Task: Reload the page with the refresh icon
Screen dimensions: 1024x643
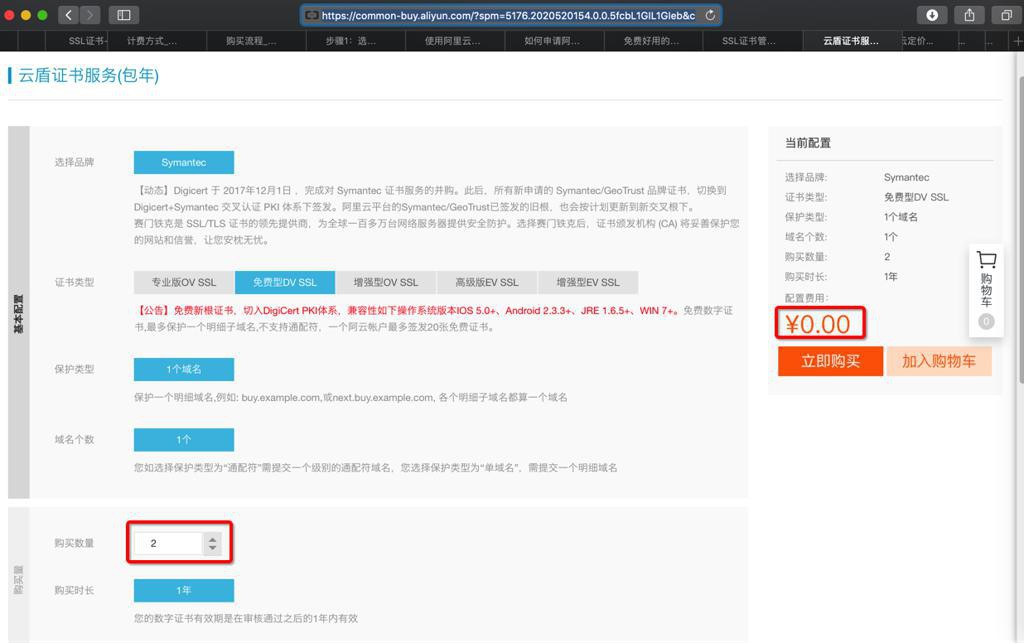Action: (710, 15)
